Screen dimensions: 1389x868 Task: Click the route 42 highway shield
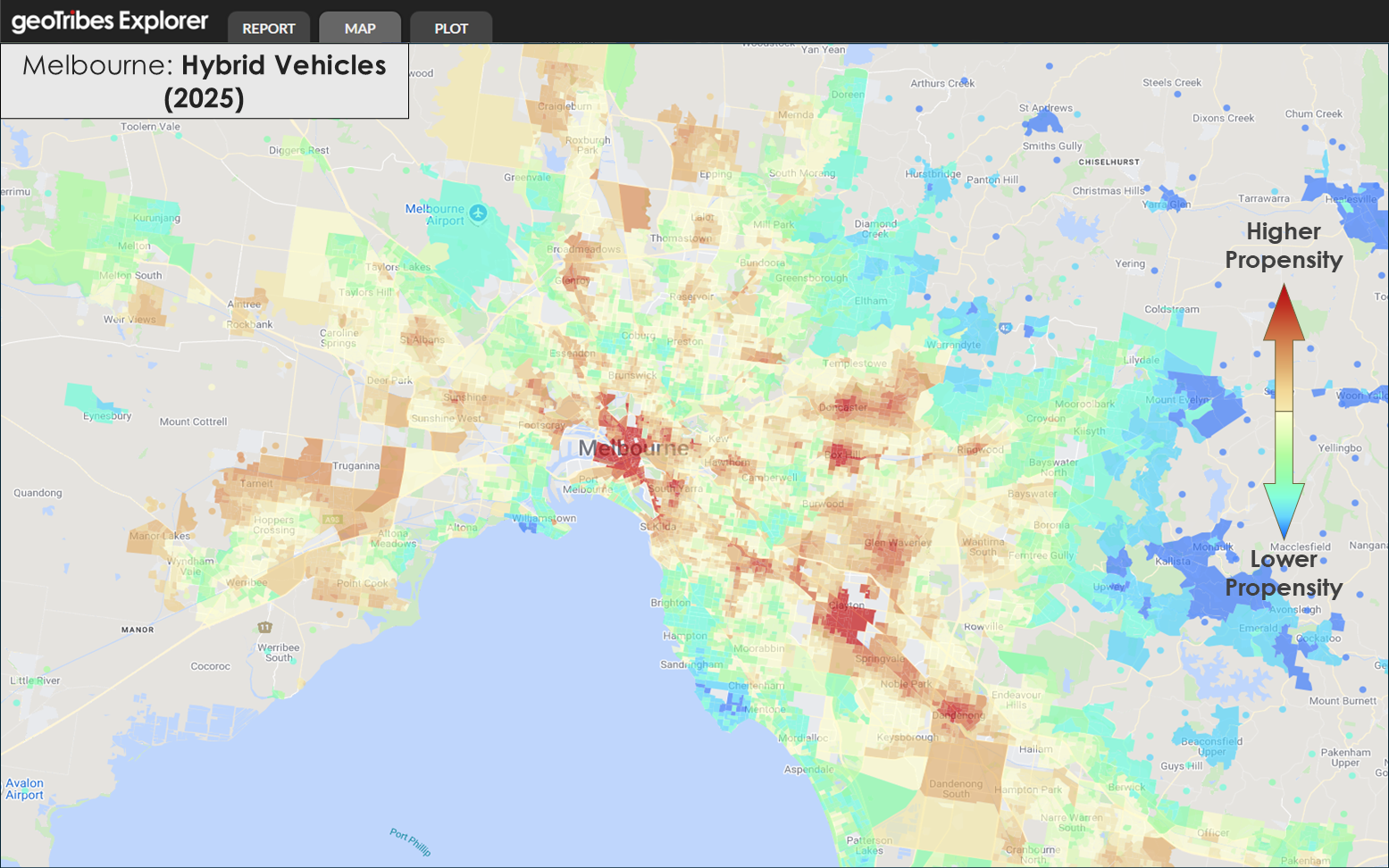[x=1004, y=328]
